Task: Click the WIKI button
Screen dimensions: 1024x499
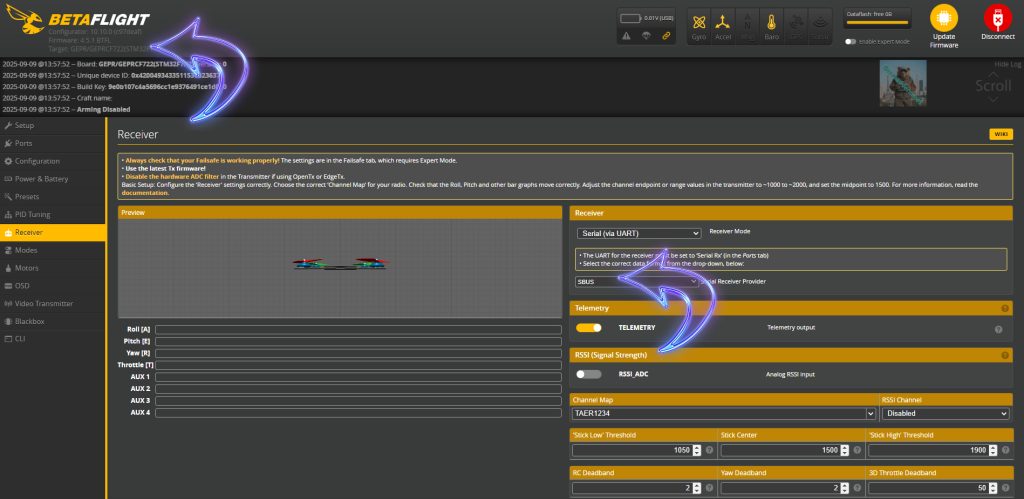Action: [x=1000, y=134]
